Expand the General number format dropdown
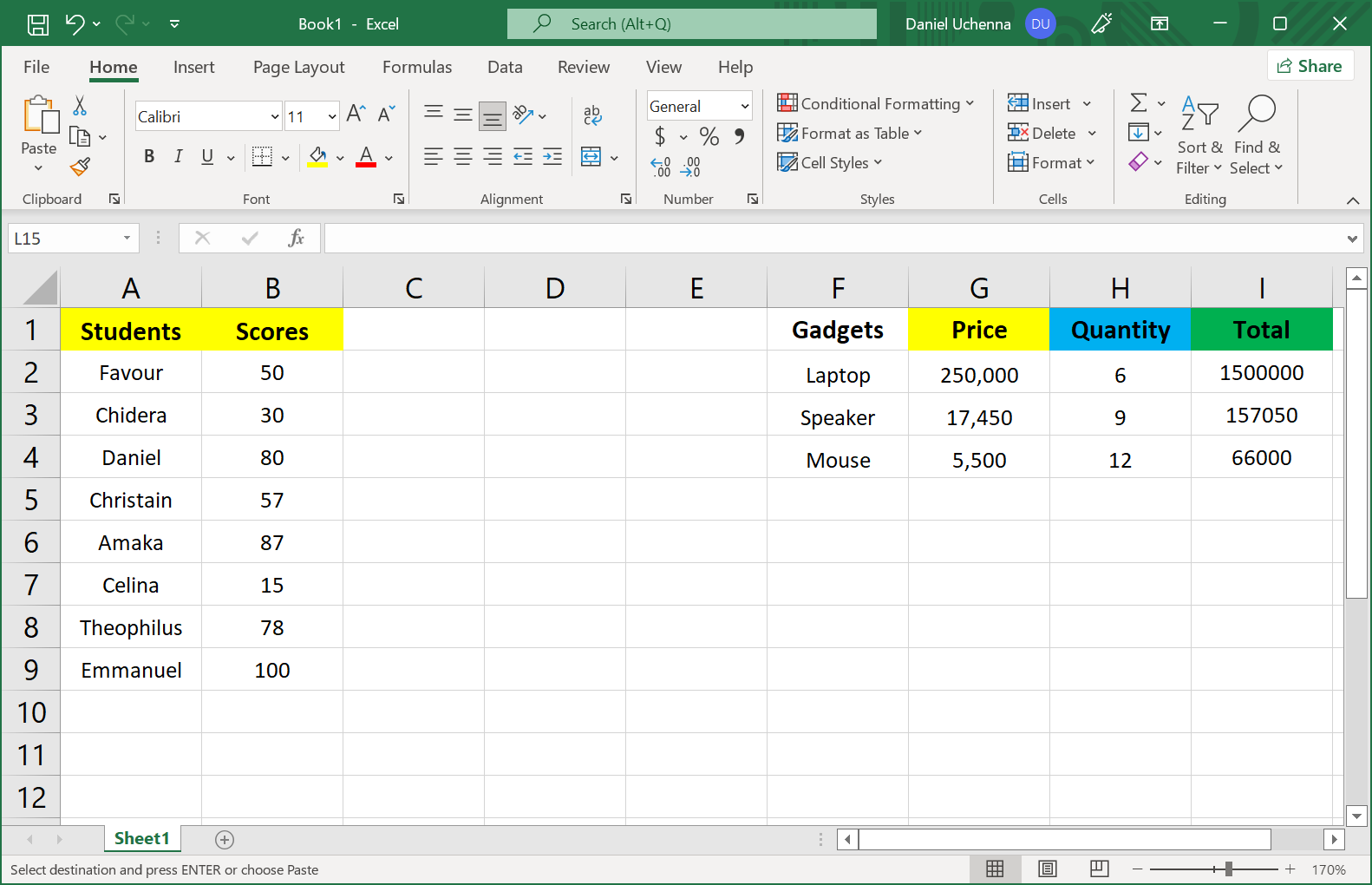Viewport: 1372px width, 885px height. 744,106
